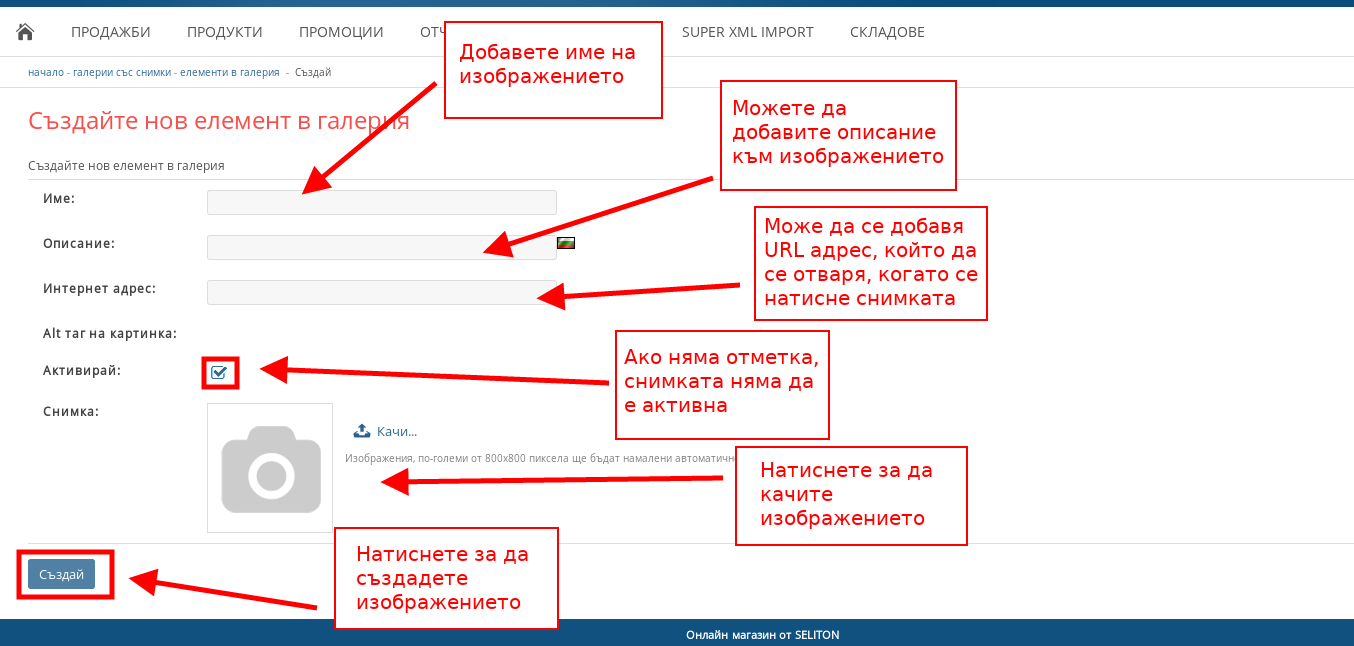Open the partially hidden ОТЧ menu item

coord(431,32)
